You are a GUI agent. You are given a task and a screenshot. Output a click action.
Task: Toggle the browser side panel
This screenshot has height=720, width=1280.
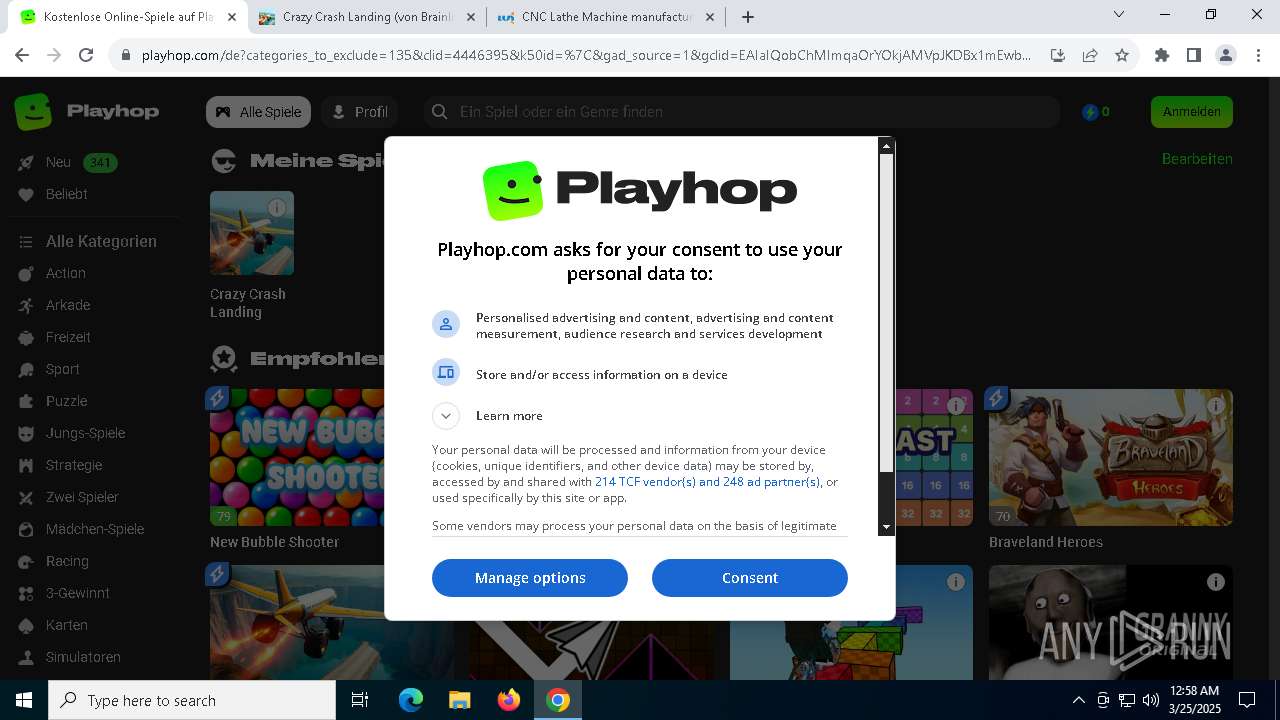1194,56
